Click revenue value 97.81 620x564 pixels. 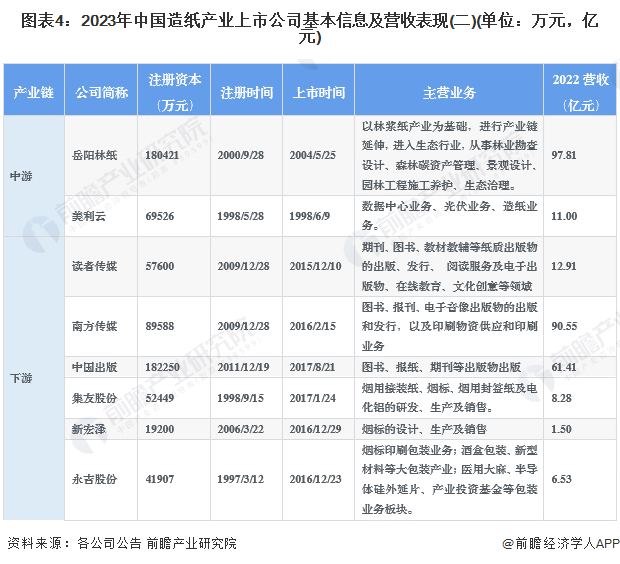(x=564, y=155)
